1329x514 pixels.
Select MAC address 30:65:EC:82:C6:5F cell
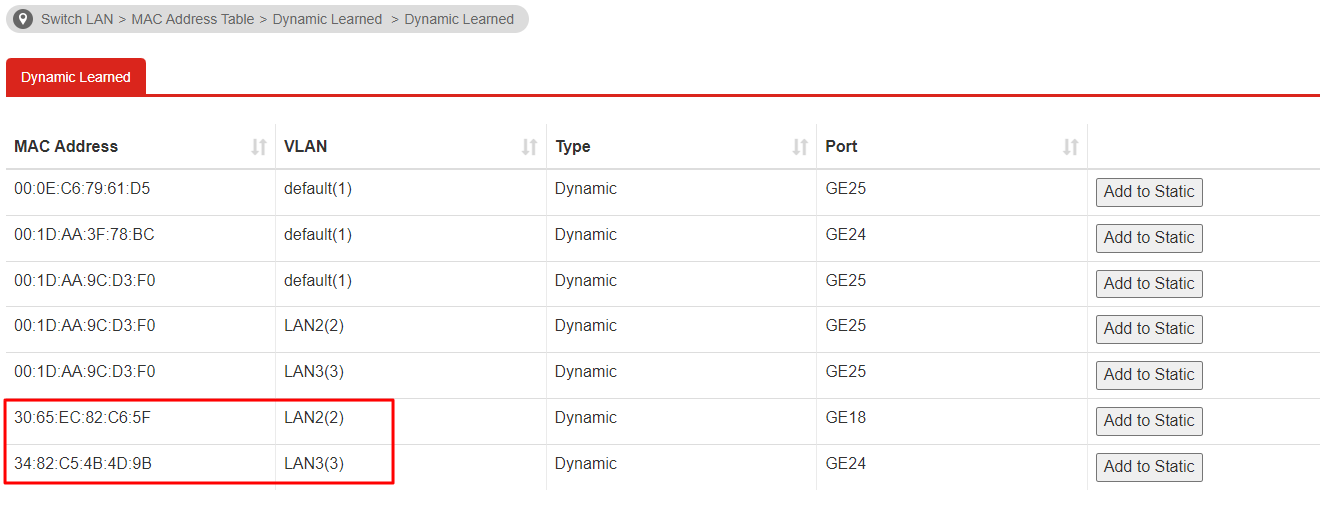pos(83,418)
